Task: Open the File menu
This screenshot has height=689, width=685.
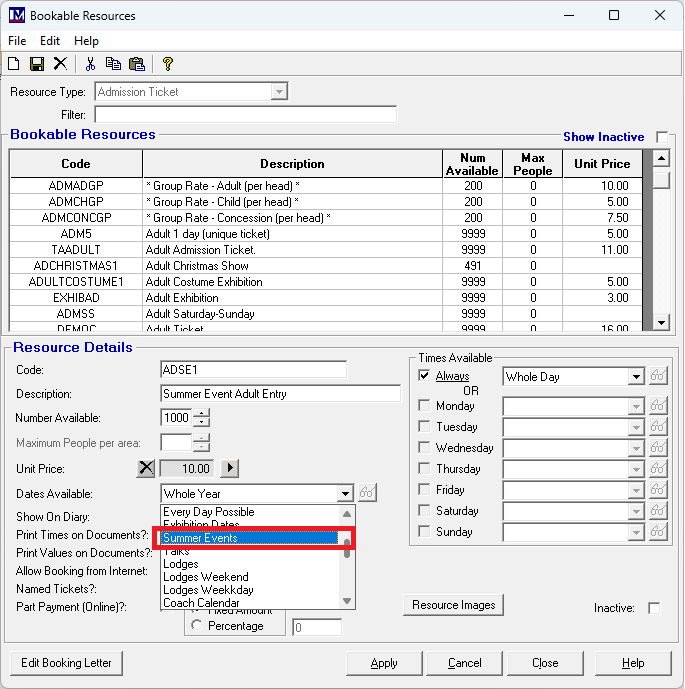Action: [x=17, y=41]
